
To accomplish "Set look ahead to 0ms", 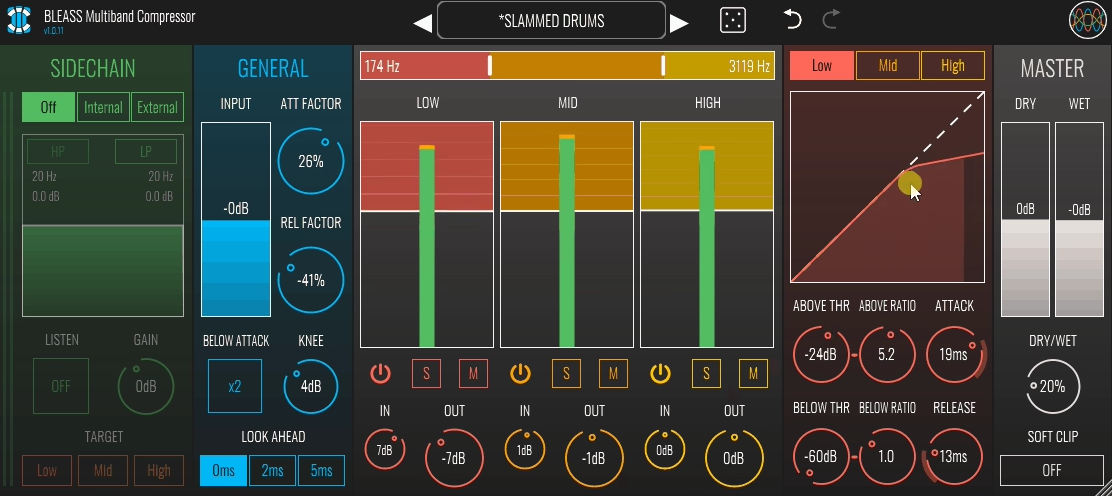I will click(223, 470).
